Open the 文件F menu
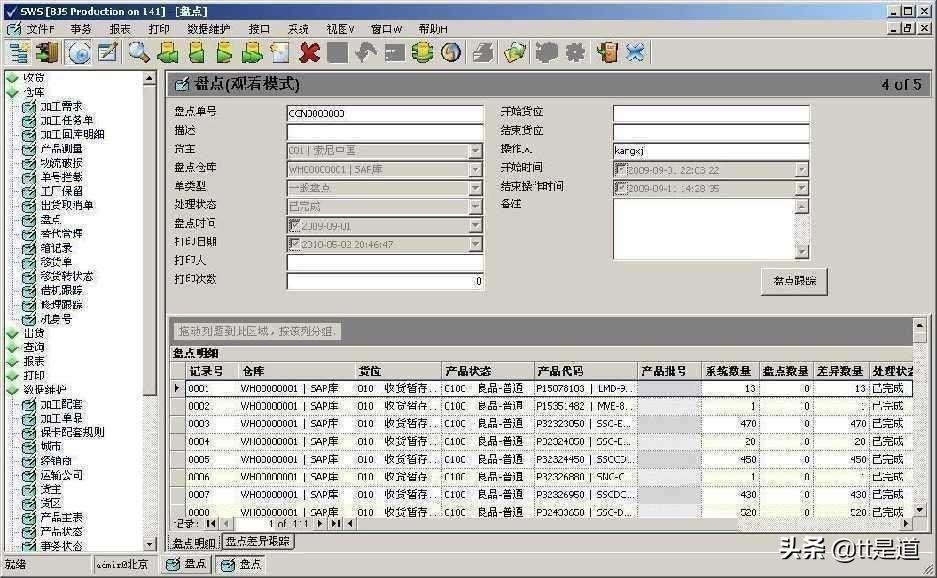This screenshot has width=937, height=578. click(x=40, y=29)
